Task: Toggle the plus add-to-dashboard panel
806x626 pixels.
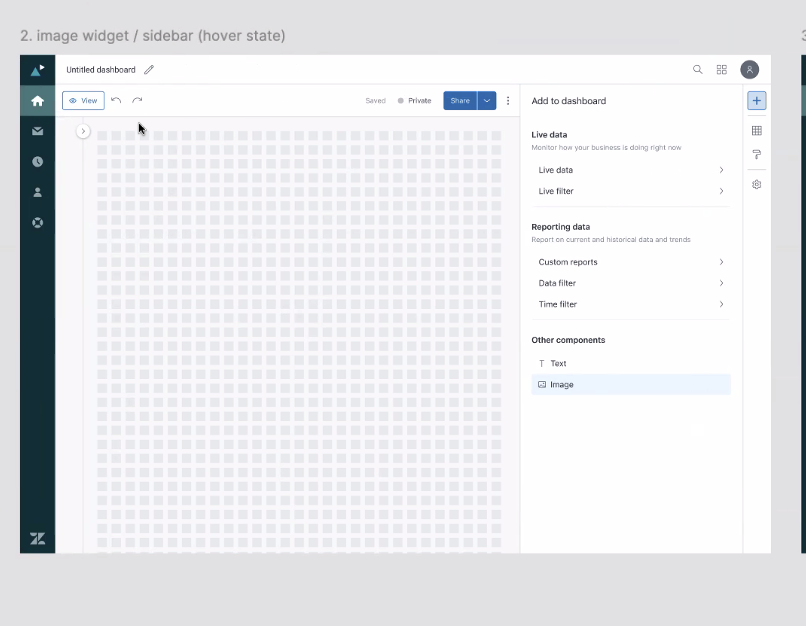Action: coord(757,101)
